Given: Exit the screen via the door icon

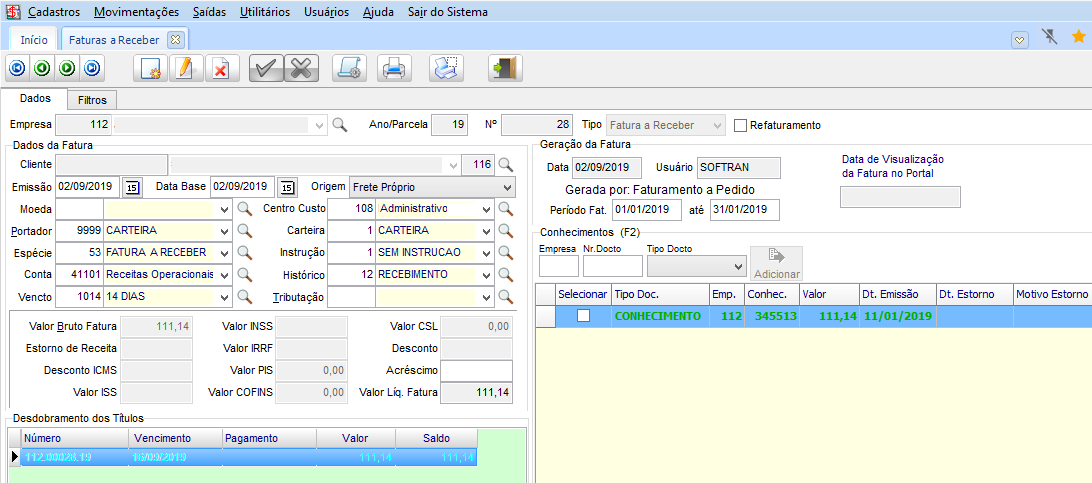Looking at the screenshot, I should 505,68.
